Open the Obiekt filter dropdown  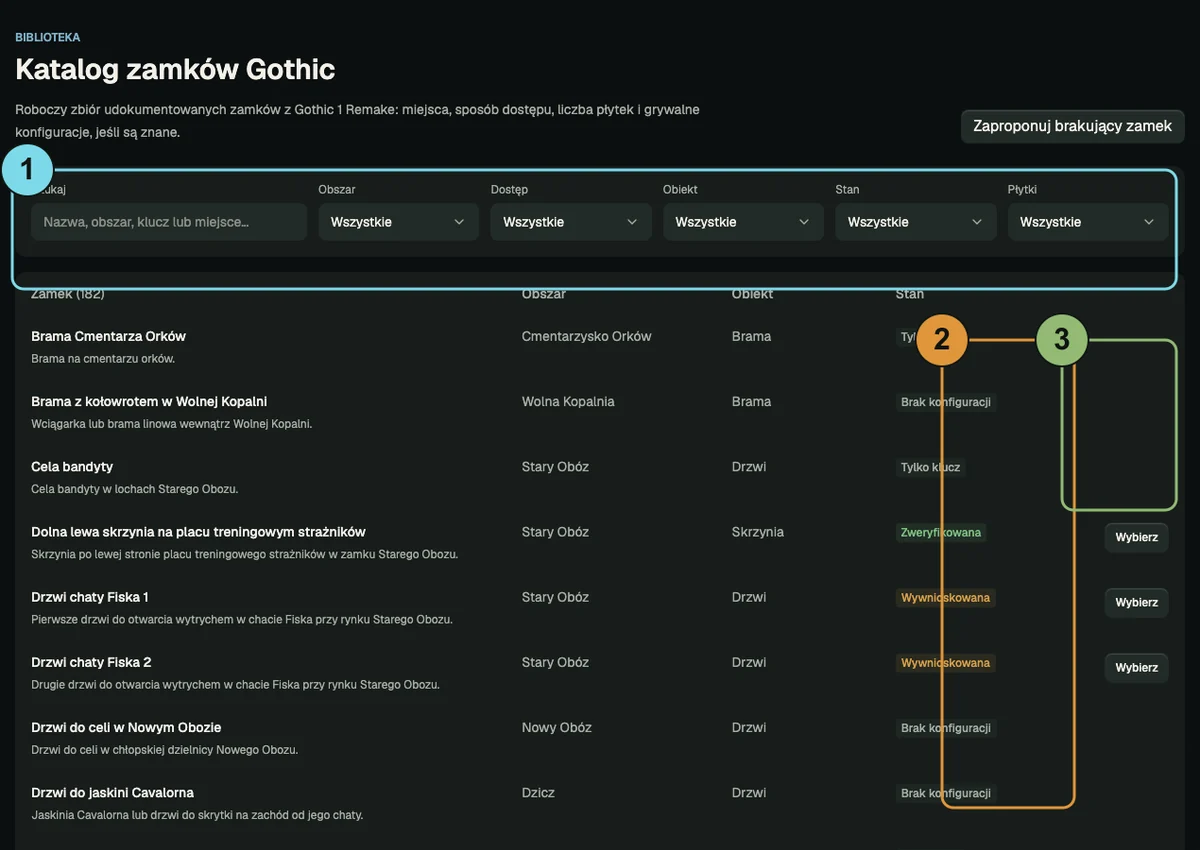pos(743,222)
